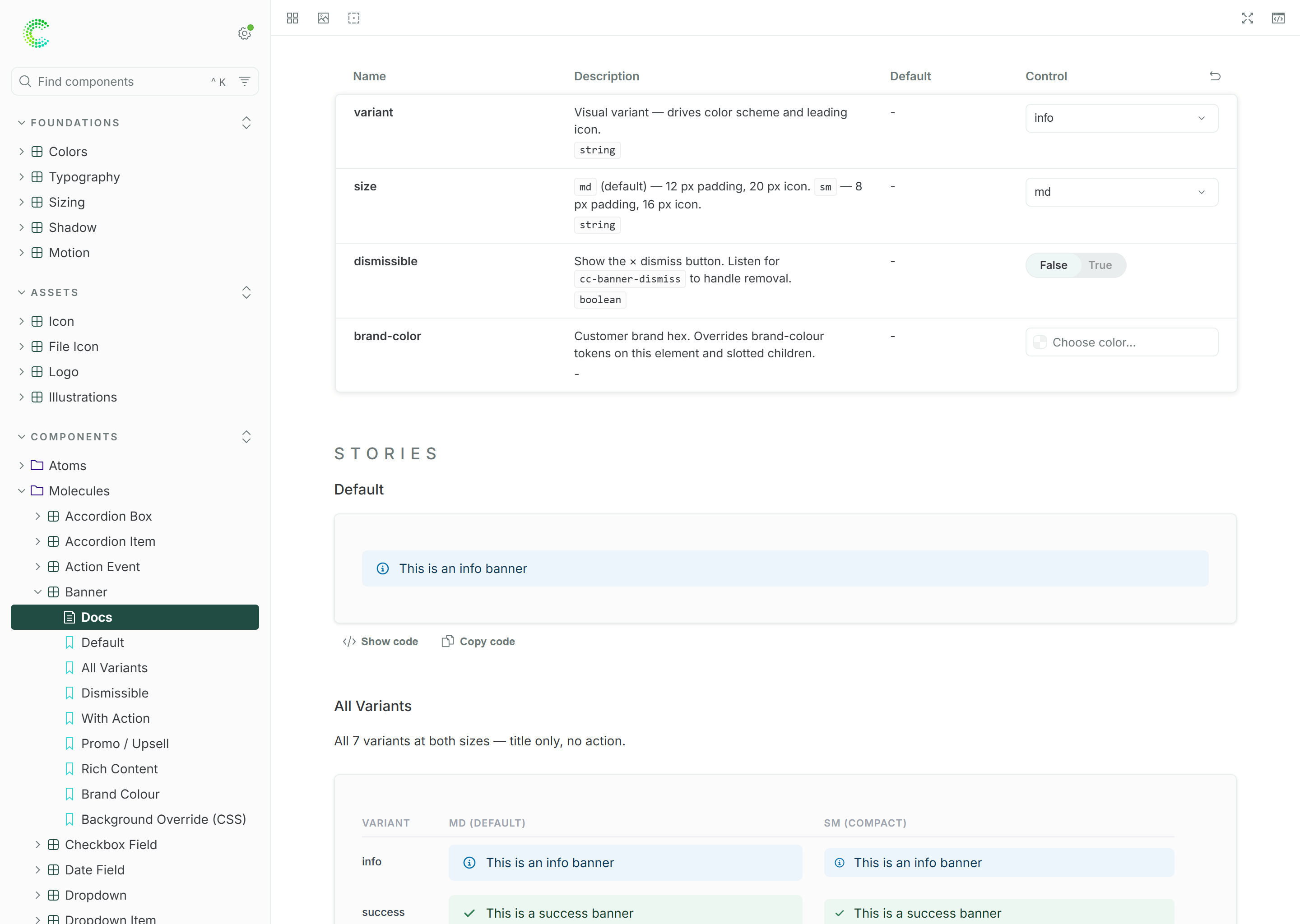Open the variant dropdown showing info
1300x924 pixels.
[x=1121, y=118]
